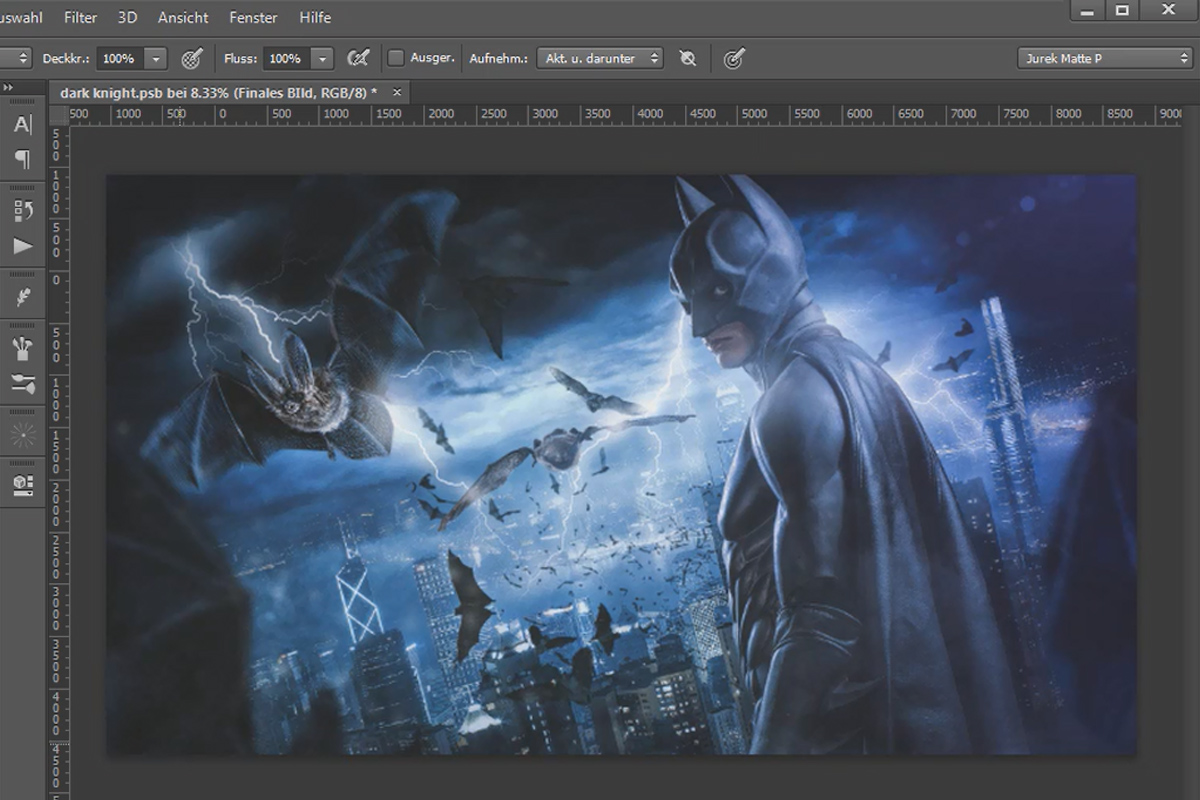Open the Akt. u. darunter dropdown
The width and height of the screenshot is (1200, 800).
pyautogui.click(x=600, y=58)
